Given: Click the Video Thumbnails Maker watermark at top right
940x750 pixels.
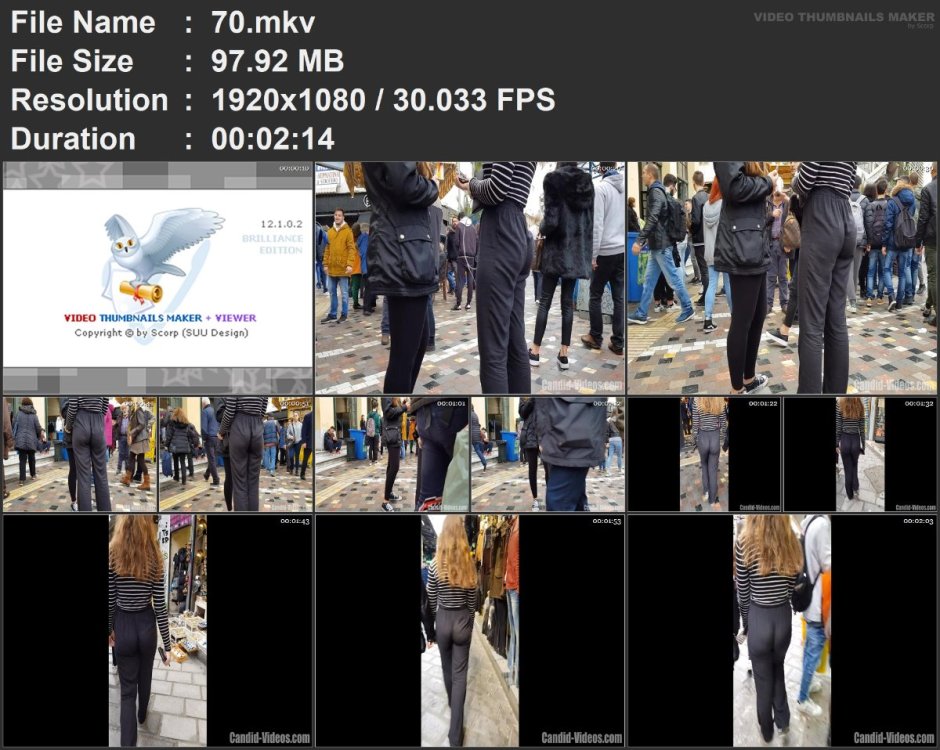Looking at the screenshot, I should coord(844,19).
